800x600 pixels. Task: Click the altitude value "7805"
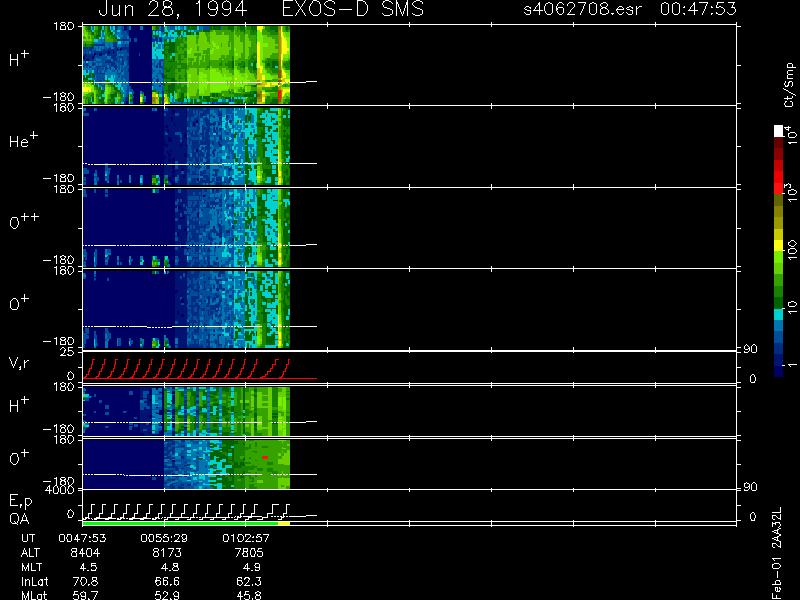tap(248, 553)
